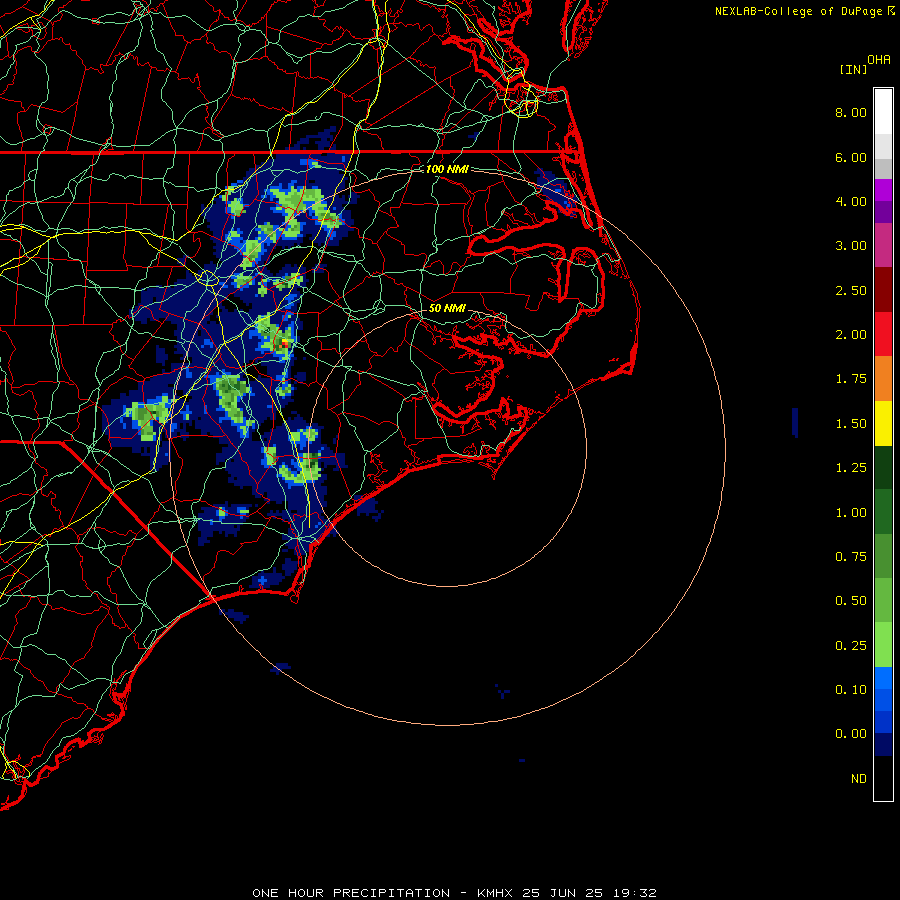Pick the bright green swatch beside 0.25
Screen dimensions: 900x900
click(883, 645)
